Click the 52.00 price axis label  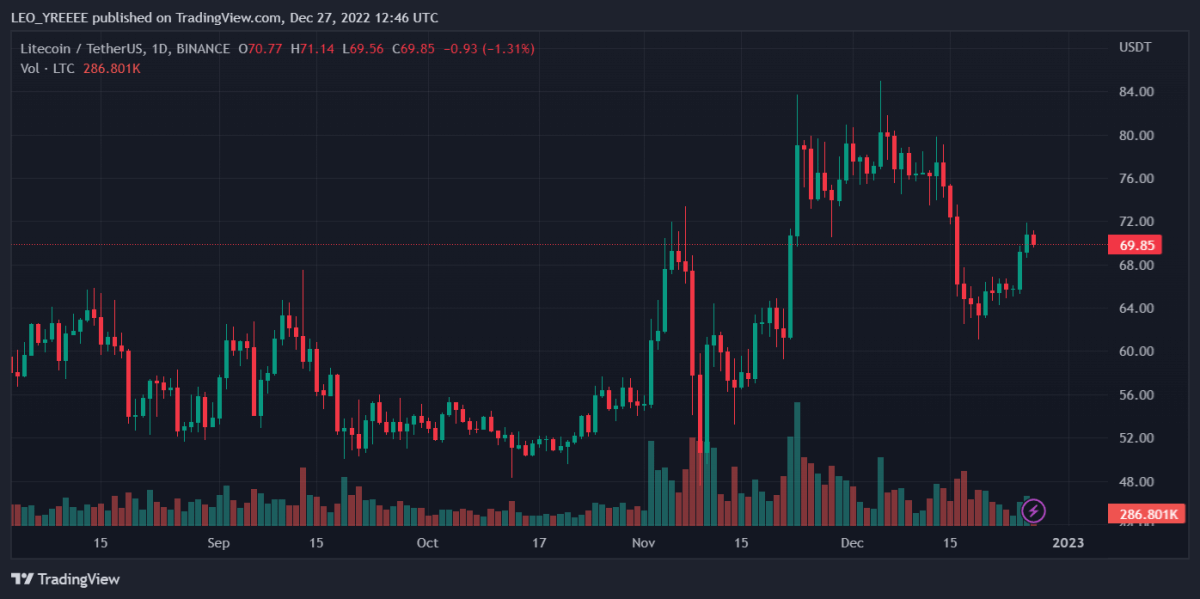click(x=1138, y=438)
